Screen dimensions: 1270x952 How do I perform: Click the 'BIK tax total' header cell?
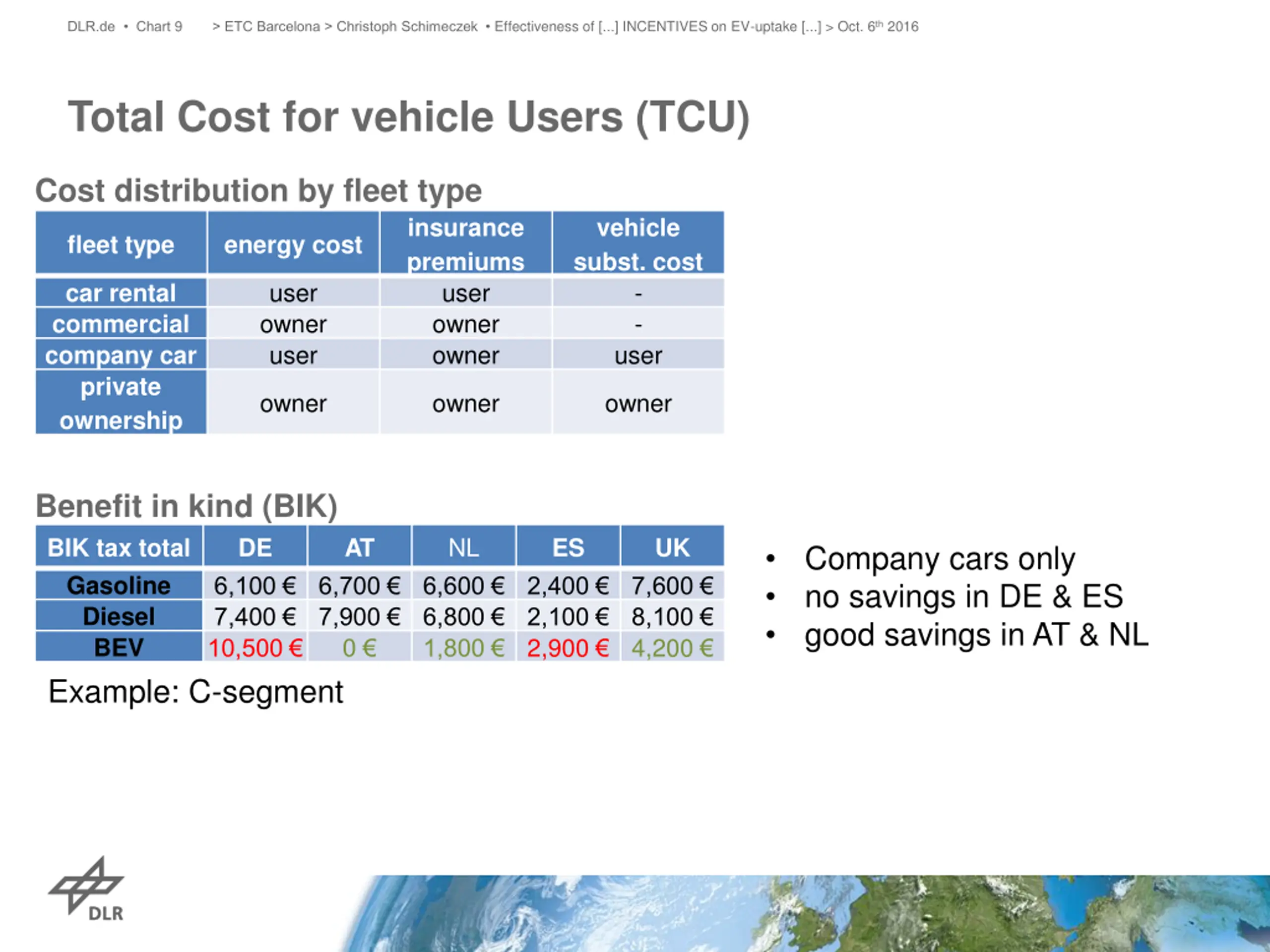(x=118, y=547)
